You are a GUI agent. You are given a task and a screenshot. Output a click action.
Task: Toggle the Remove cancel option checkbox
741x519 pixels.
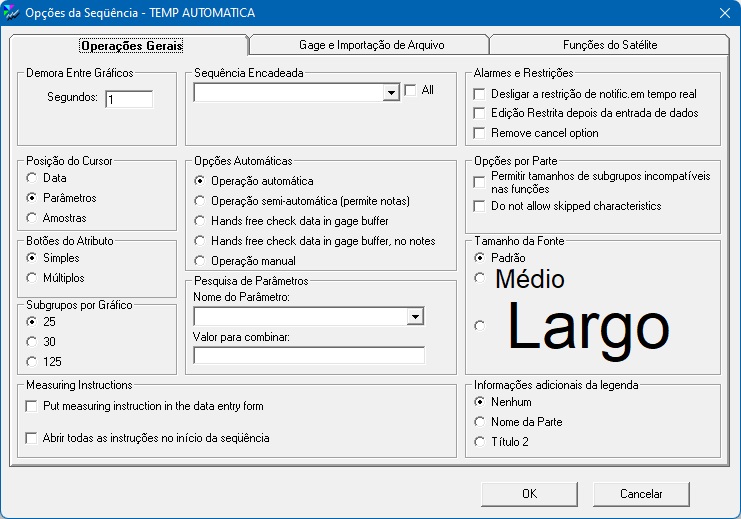coord(479,133)
